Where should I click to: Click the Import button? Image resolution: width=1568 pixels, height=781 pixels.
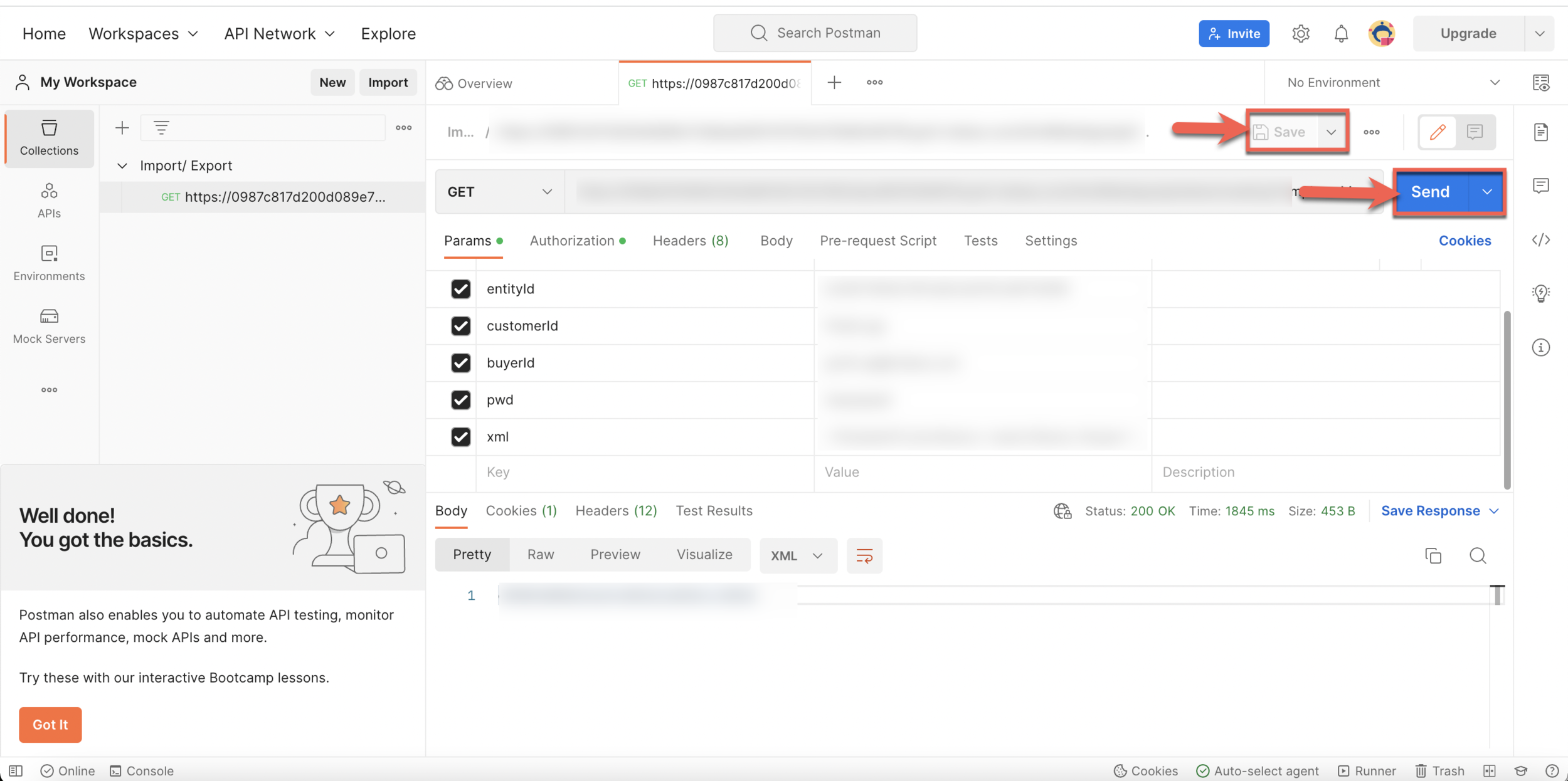point(388,82)
